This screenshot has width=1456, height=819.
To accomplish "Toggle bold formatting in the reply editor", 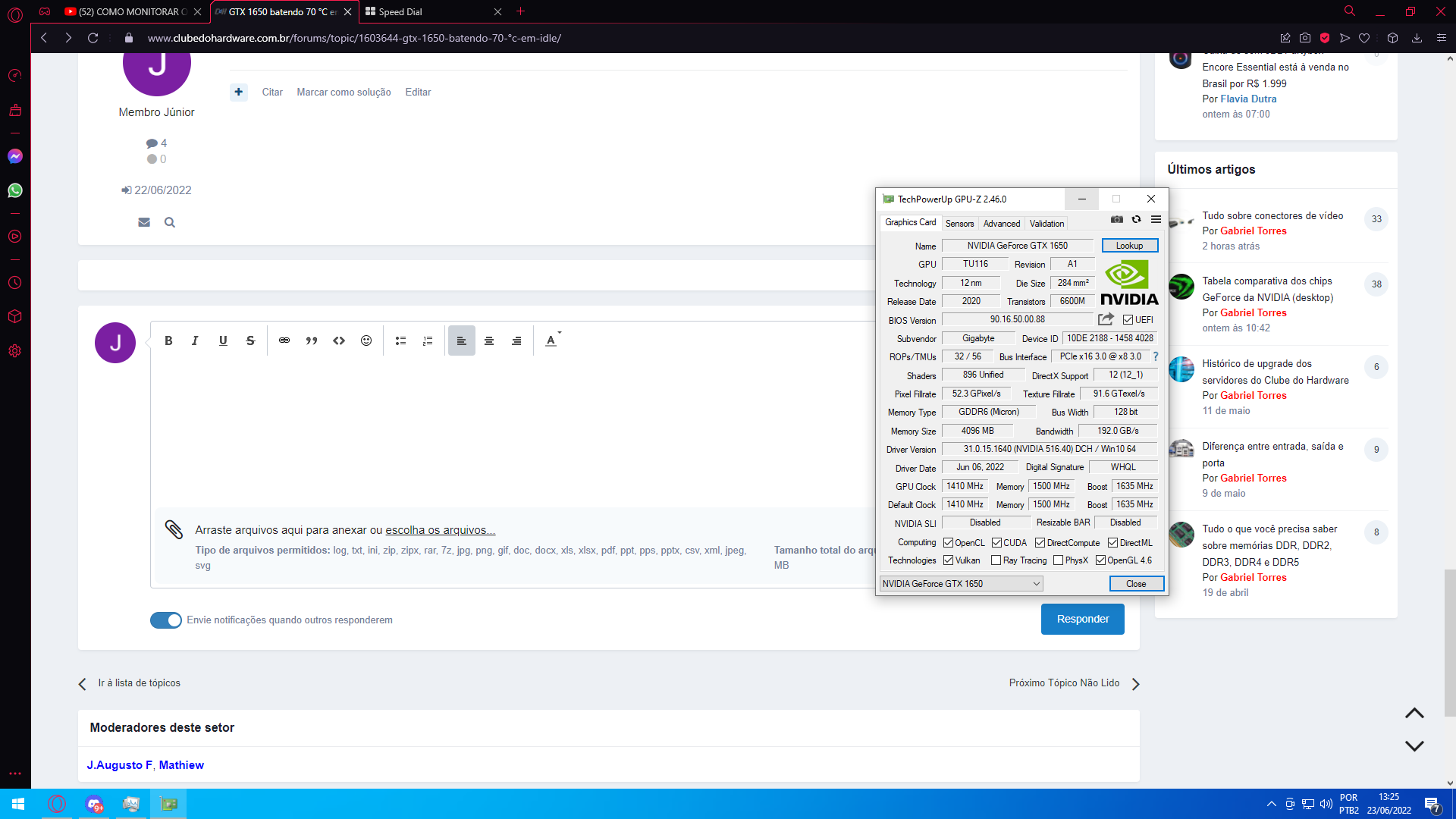I will pos(168,340).
